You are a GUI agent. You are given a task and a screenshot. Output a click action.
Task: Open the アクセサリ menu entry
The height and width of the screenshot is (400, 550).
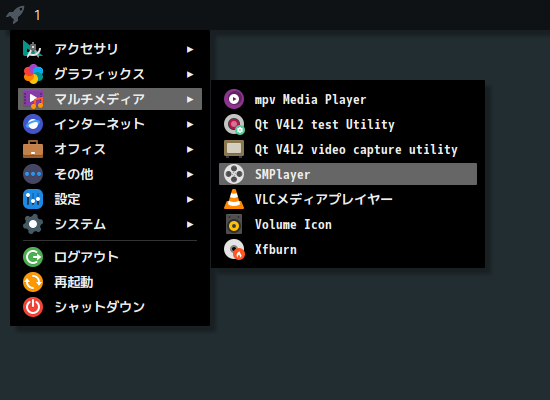(110, 49)
